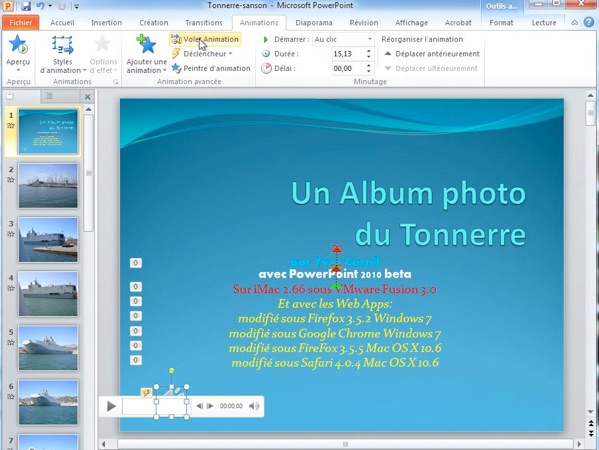Screen dimensions: 599x450
Task: Click text 'Et avec les Web Apps:'
Action: pyautogui.click(x=335, y=304)
